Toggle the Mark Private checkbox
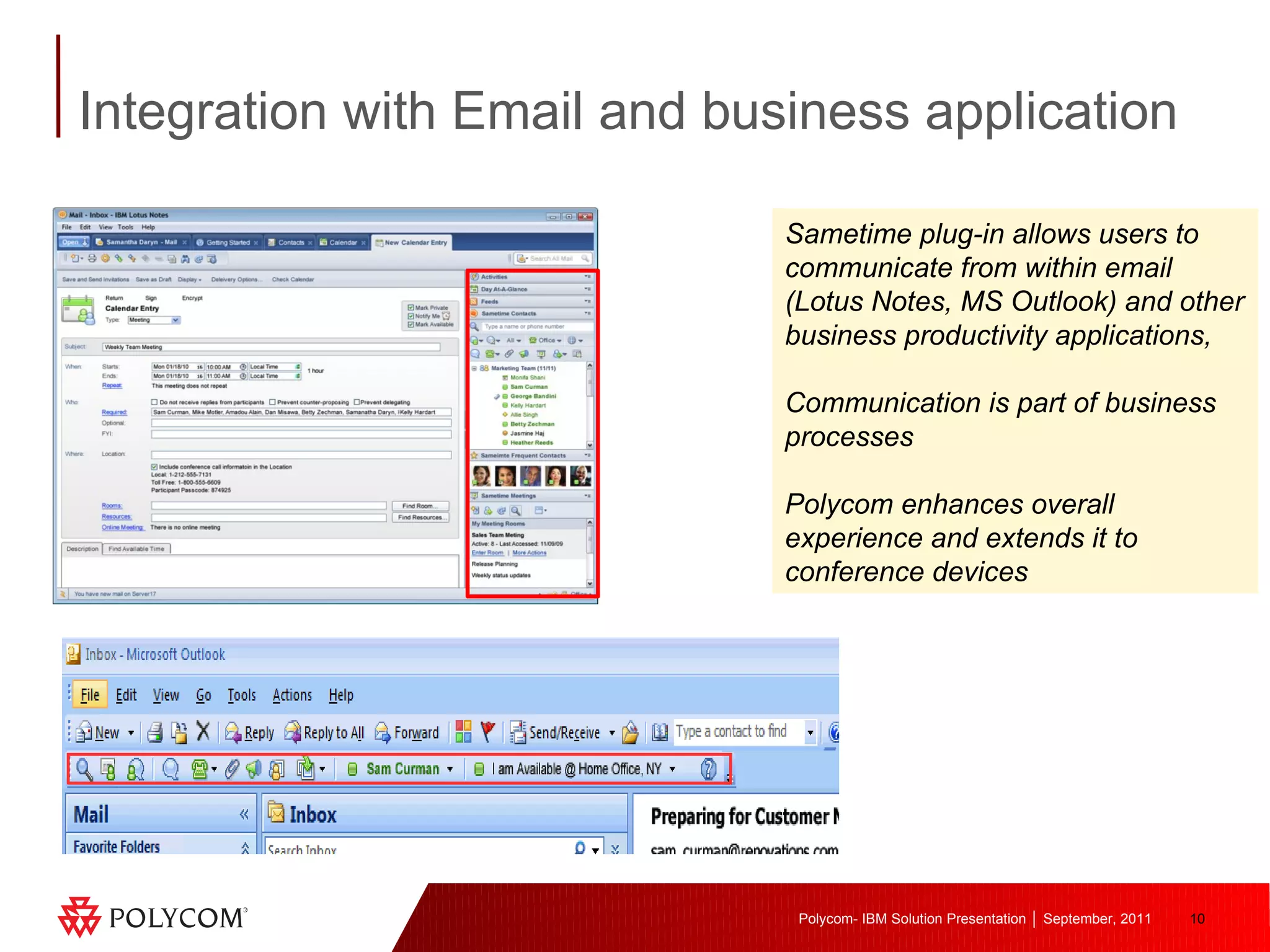This screenshot has height=952, width=1270. (411, 307)
